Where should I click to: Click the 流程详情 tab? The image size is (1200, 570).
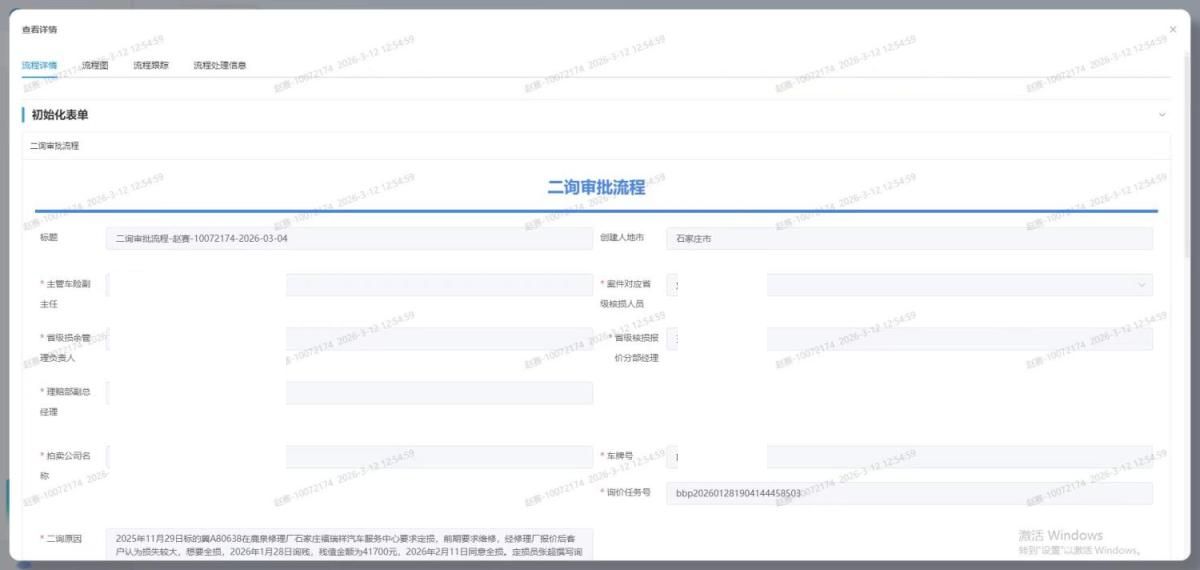pyautogui.click(x=39, y=65)
